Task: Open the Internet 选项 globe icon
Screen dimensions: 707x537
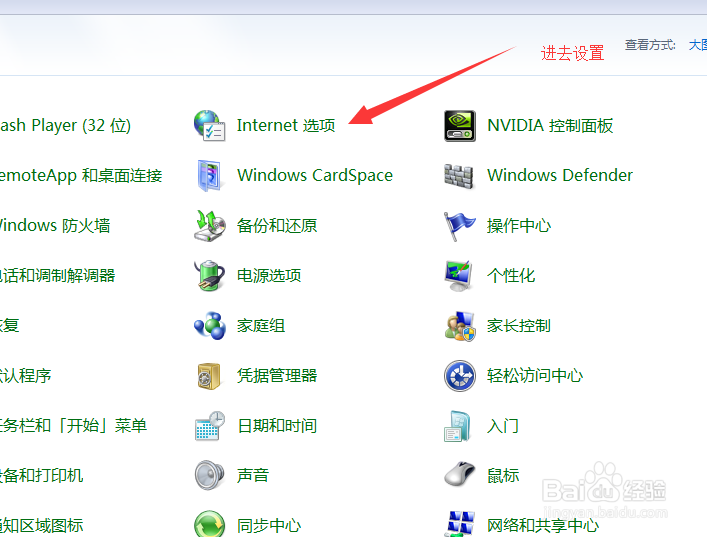Action: (210, 125)
